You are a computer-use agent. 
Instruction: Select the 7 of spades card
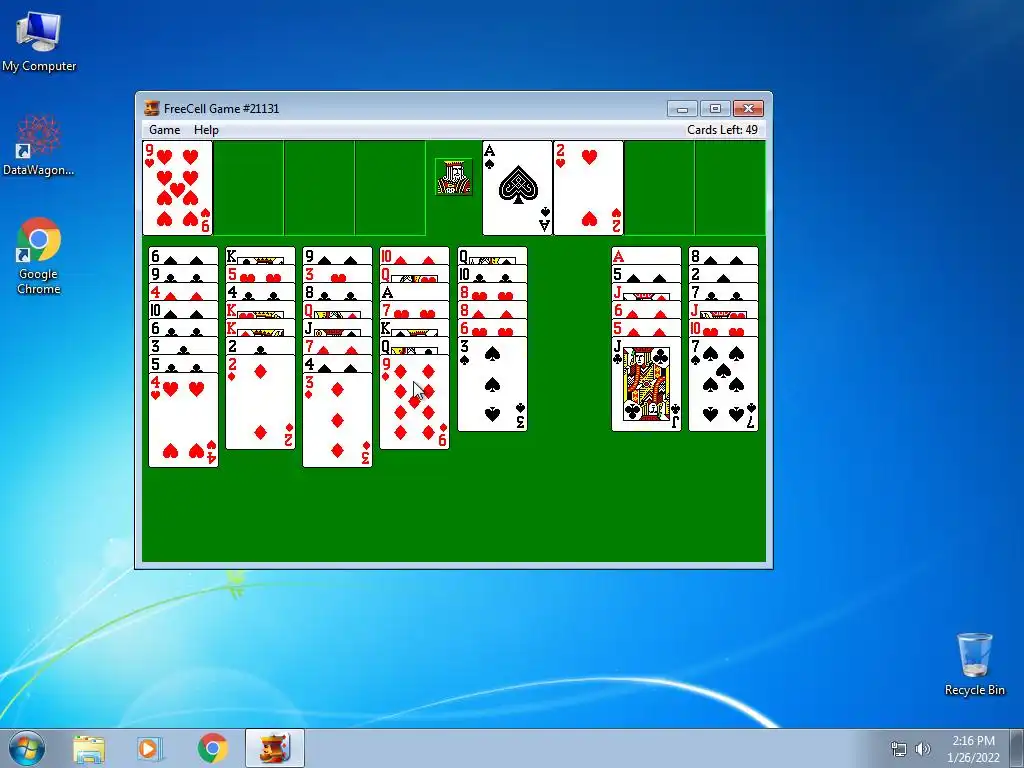point(724,385)
